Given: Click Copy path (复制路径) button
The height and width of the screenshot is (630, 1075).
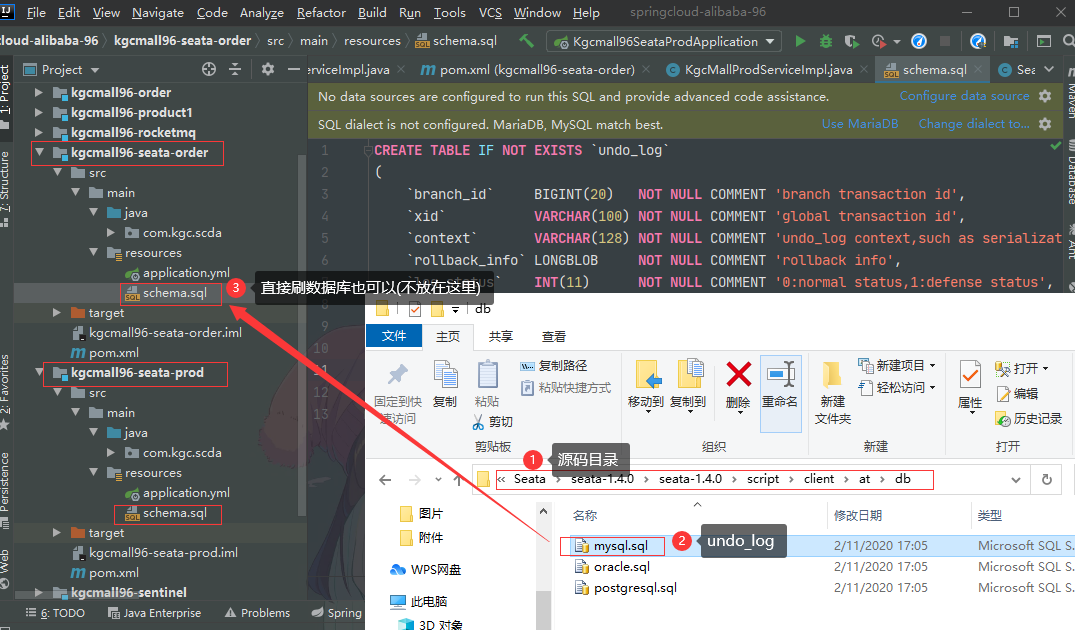Looking at the screenshot, I should 554,366.
